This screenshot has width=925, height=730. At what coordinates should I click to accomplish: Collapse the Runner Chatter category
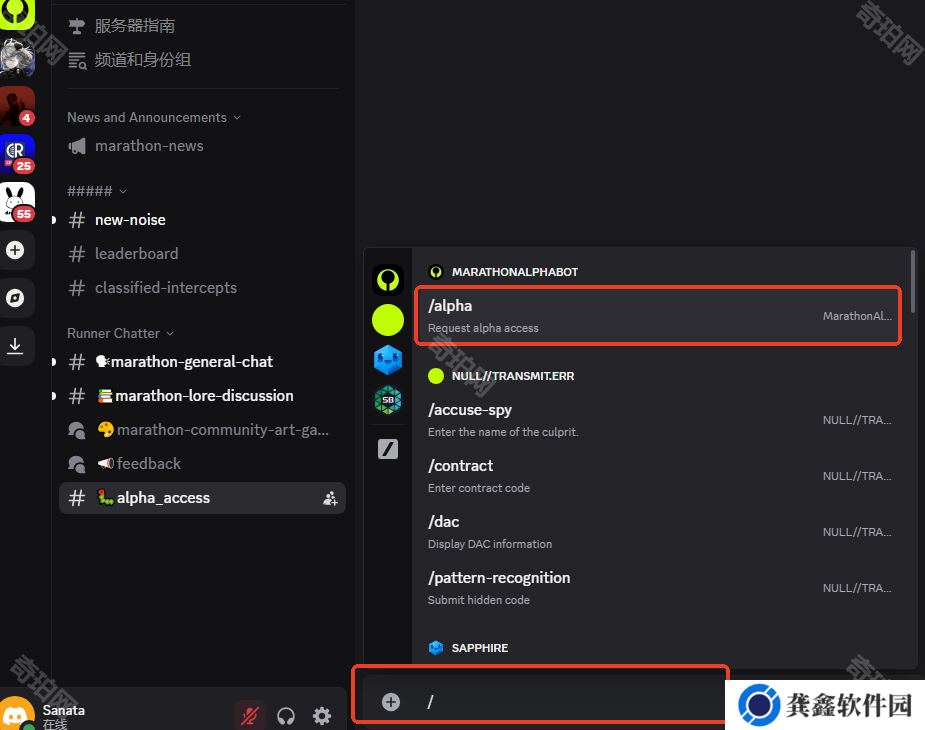click(120, 333)
